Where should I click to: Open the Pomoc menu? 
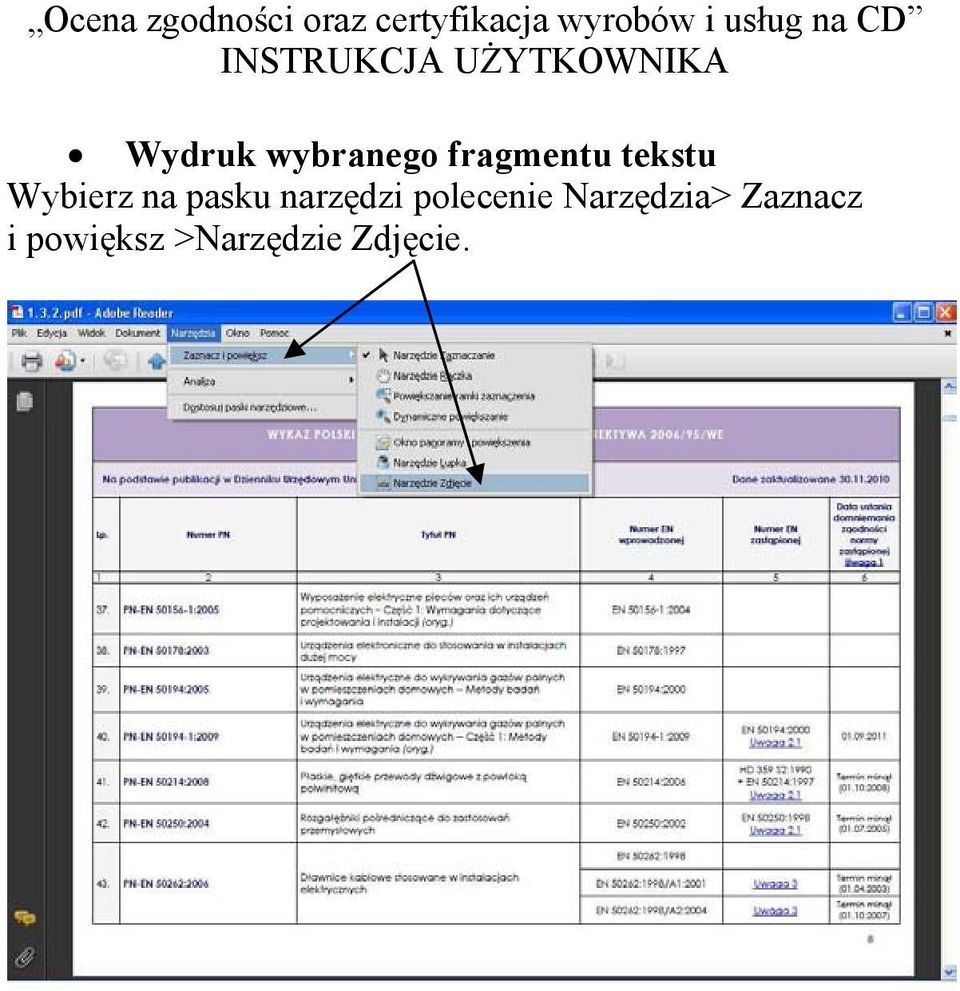click(x=274, y=333)
